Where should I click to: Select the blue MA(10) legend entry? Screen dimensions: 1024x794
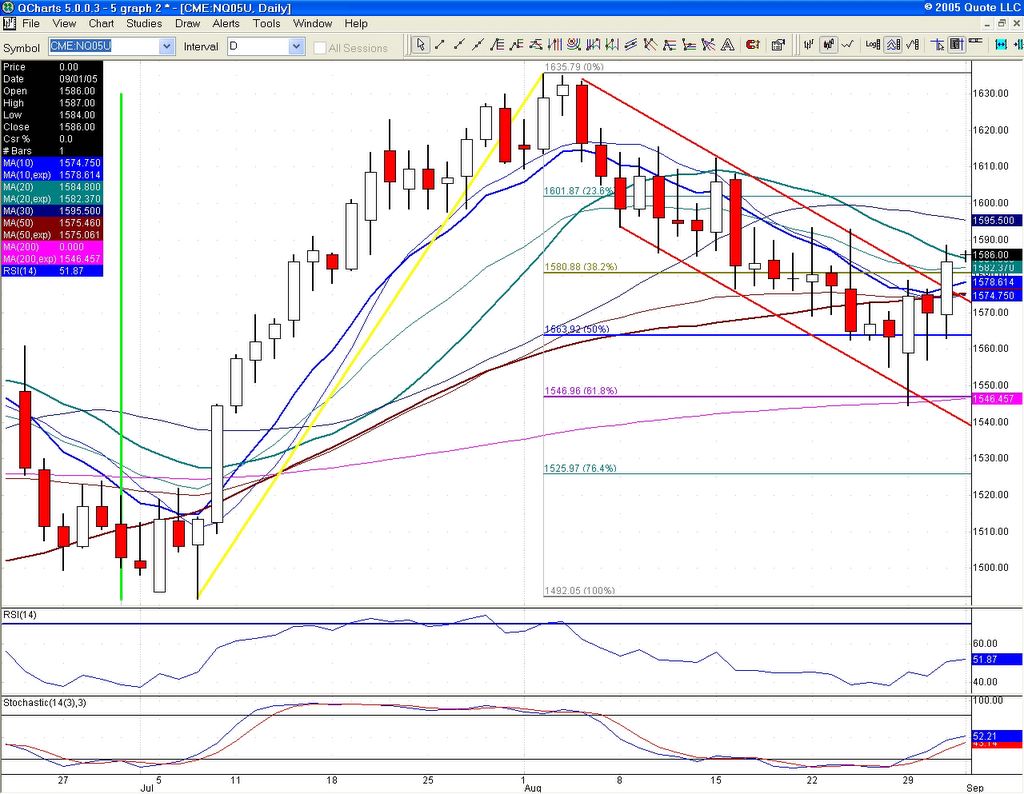coord(52,163)
